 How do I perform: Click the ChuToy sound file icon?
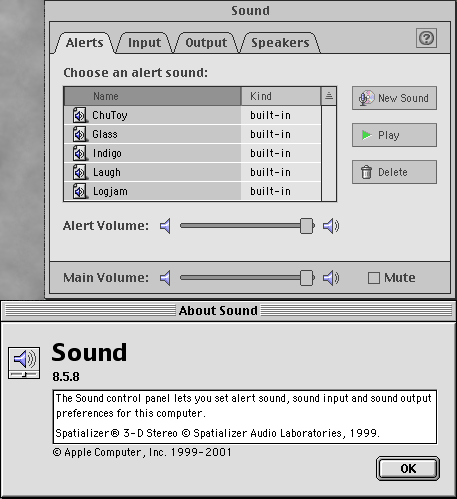click(80, 115)
